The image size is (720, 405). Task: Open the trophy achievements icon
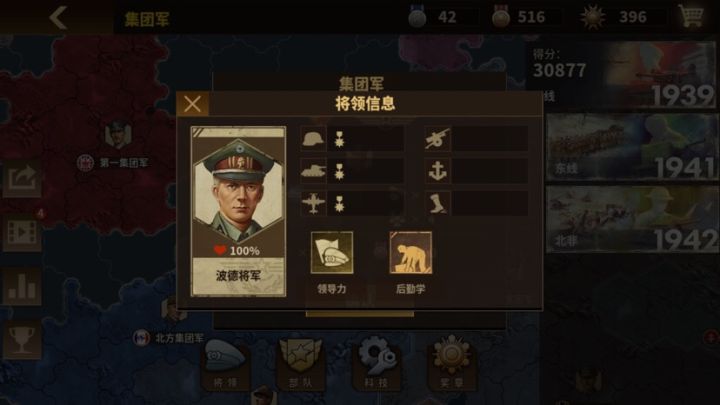pyautogui.click(x=22, y=340)
